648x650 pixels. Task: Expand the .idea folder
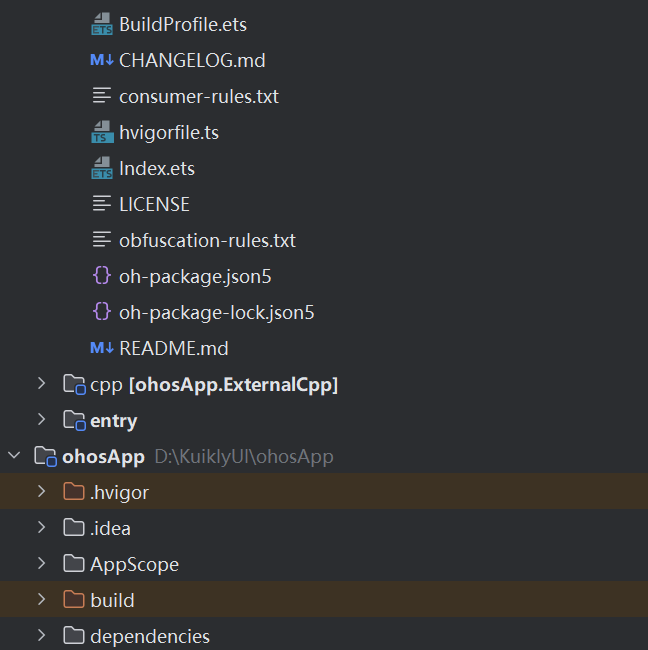click(41, 528)
